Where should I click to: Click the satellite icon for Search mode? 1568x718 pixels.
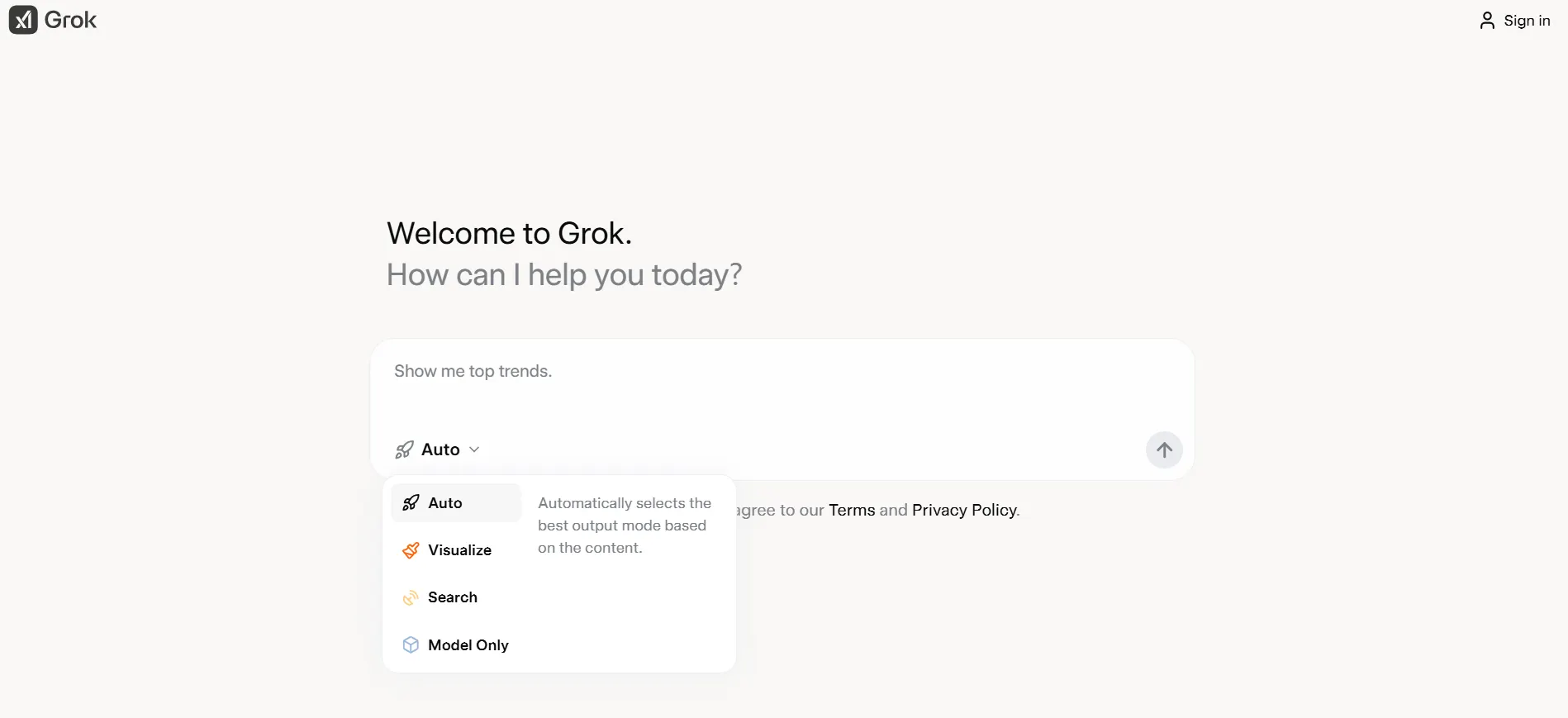point(411,597)
